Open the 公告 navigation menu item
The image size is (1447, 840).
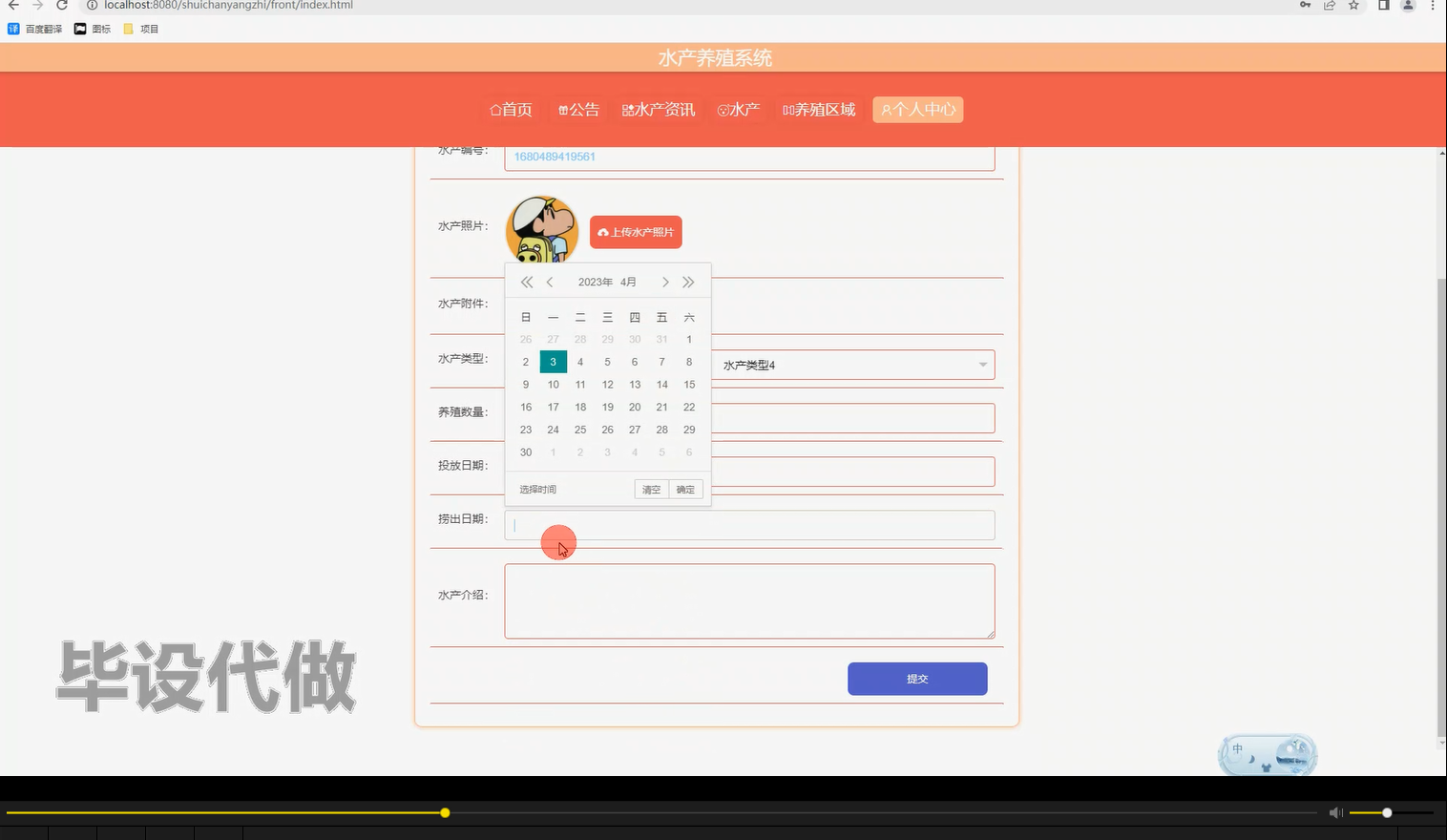coord(578,109)
